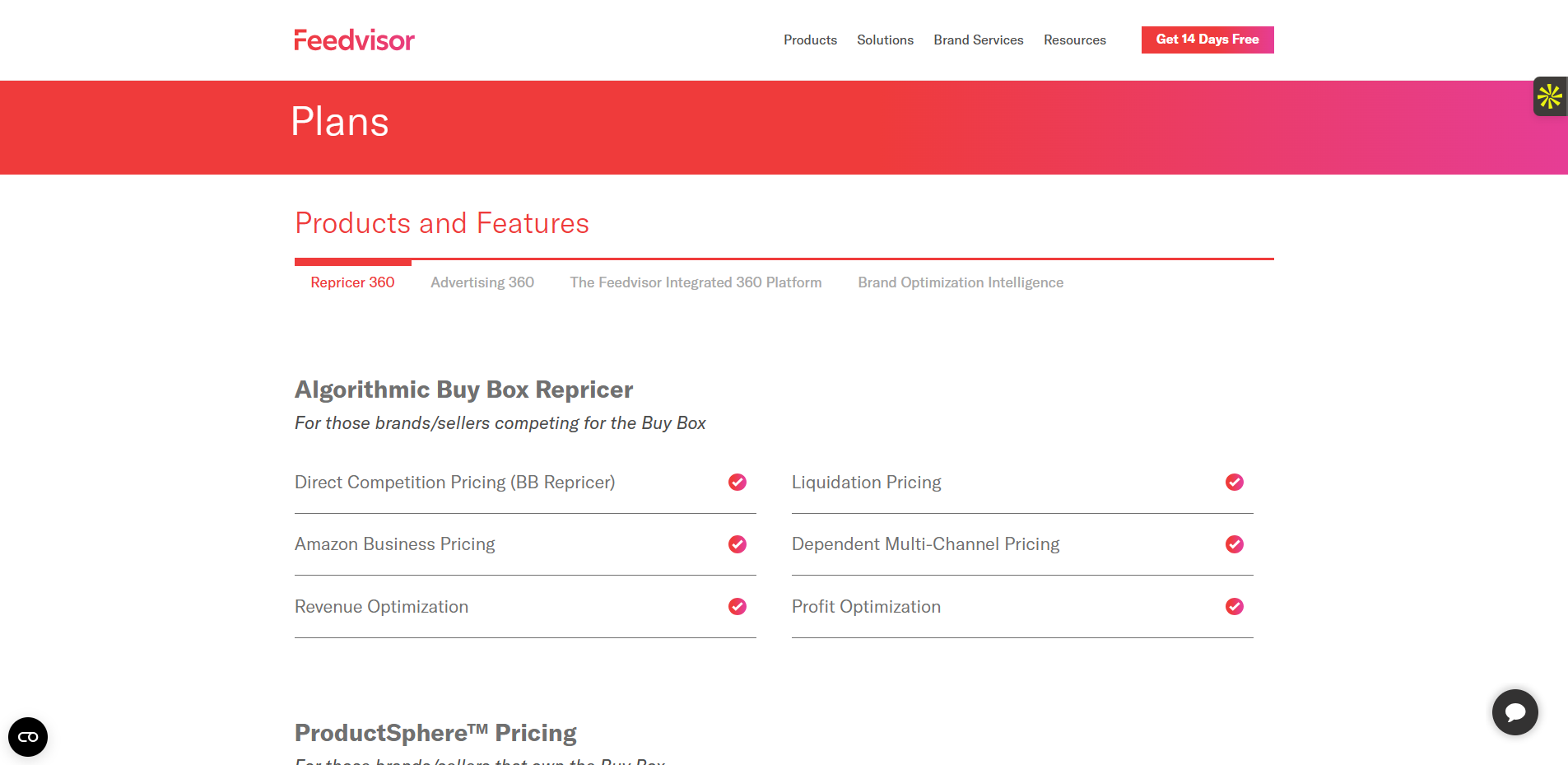Open the Products navigation menu
The height and width of the screenshot is (765, 1568).
pyautogui.click(x=810, y=40)
